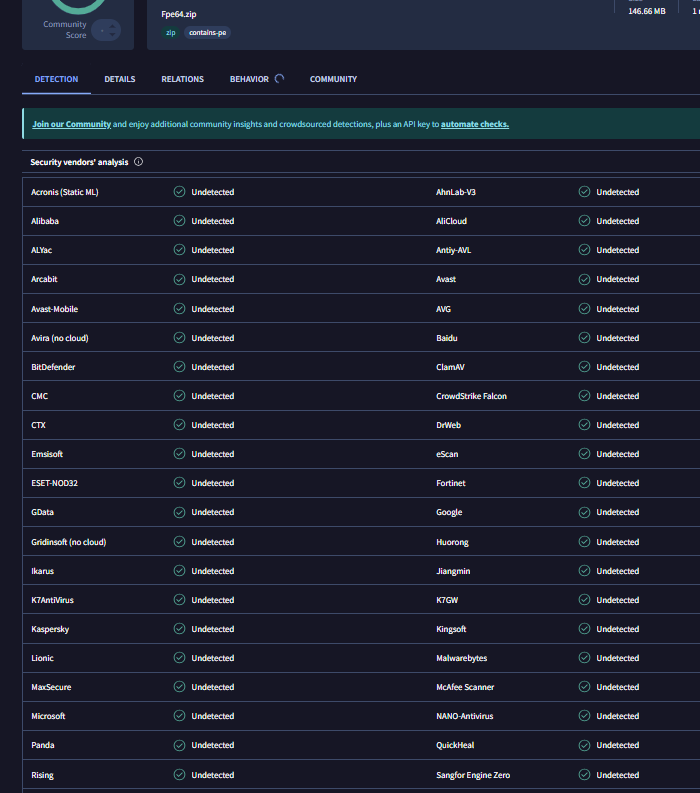Click the 146.66 MB file size

pos(647,11)
